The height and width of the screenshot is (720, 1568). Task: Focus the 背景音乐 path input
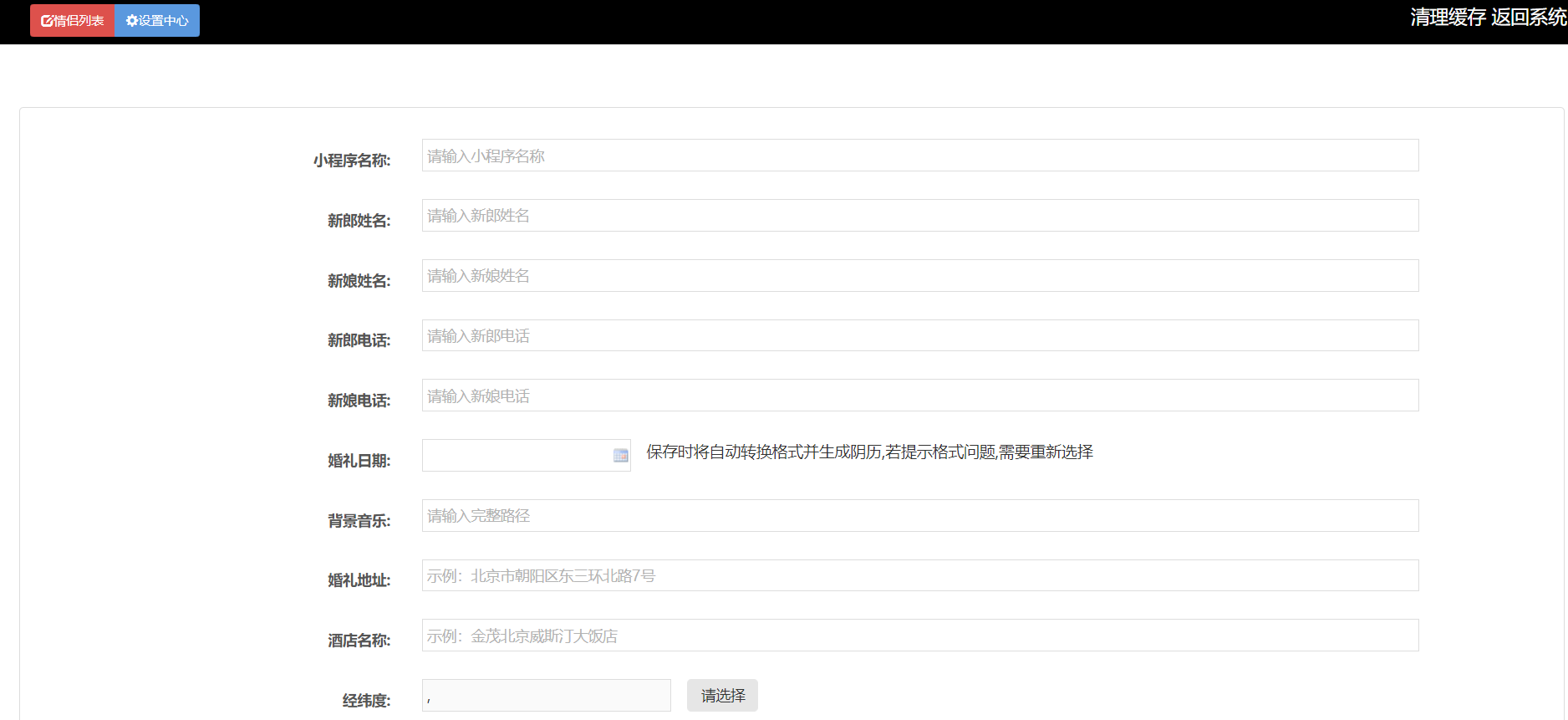click(920, 516)
